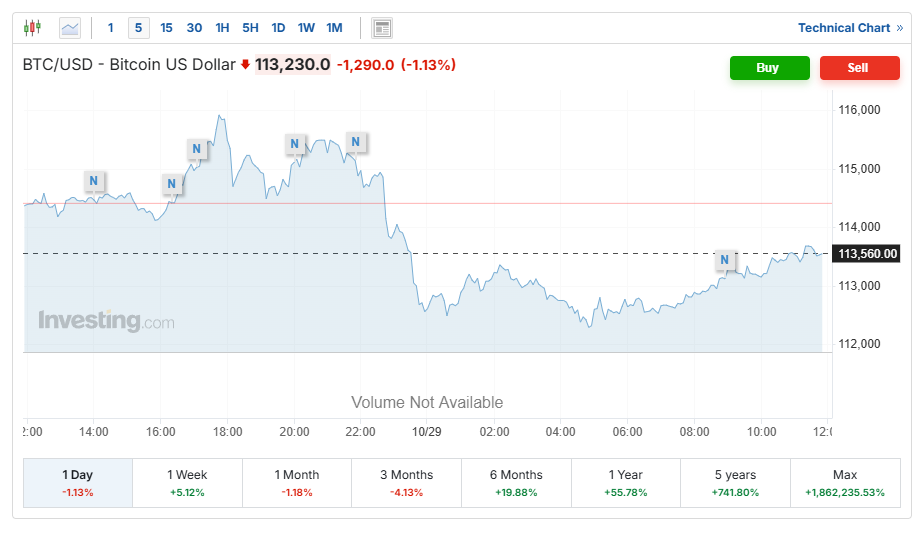Click the 113,560.00 current price label
922x542 pixels.
point(868,254)
